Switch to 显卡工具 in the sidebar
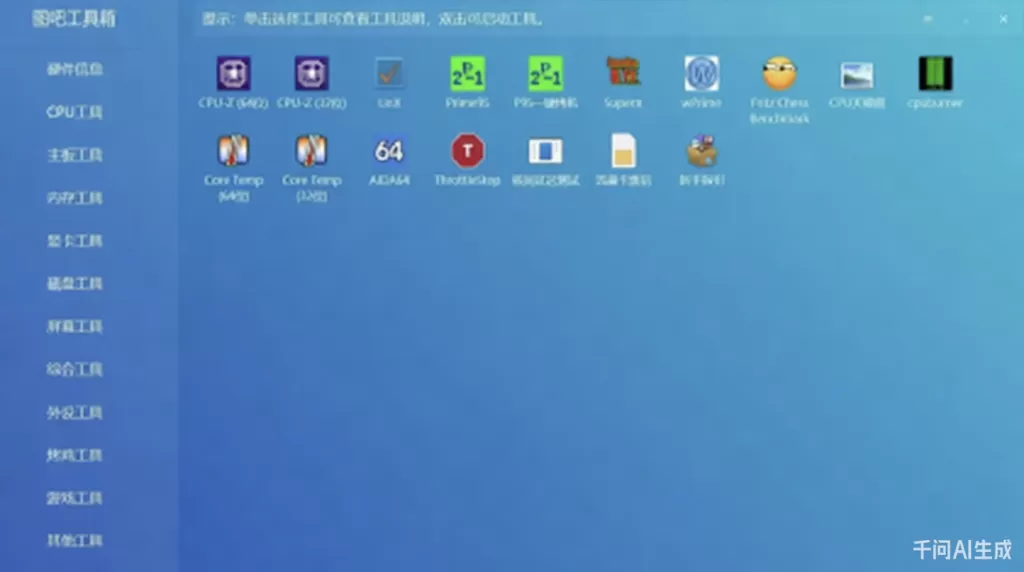This screenshot has width=1024, height=572. [x=75, y=241]
